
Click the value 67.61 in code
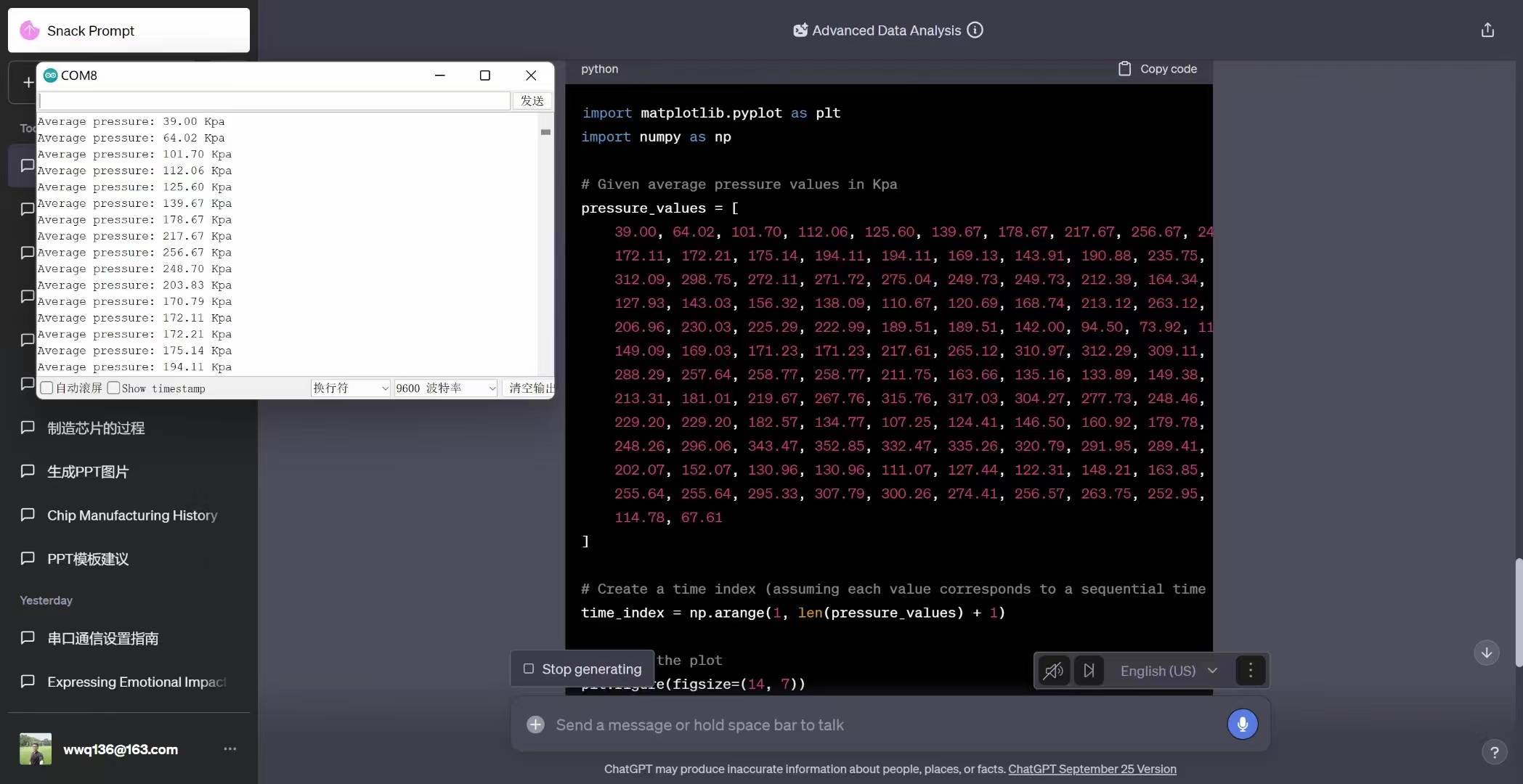tap(702, 518)
